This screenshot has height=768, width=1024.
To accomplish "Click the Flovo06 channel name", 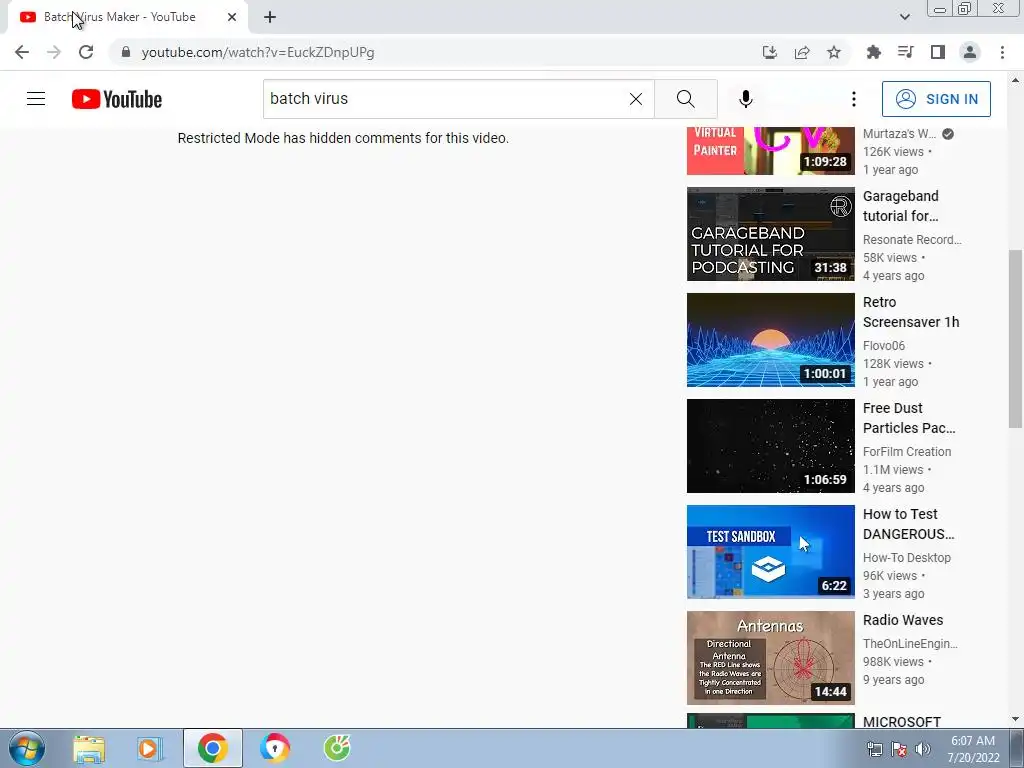I will [x=884, y=345].
